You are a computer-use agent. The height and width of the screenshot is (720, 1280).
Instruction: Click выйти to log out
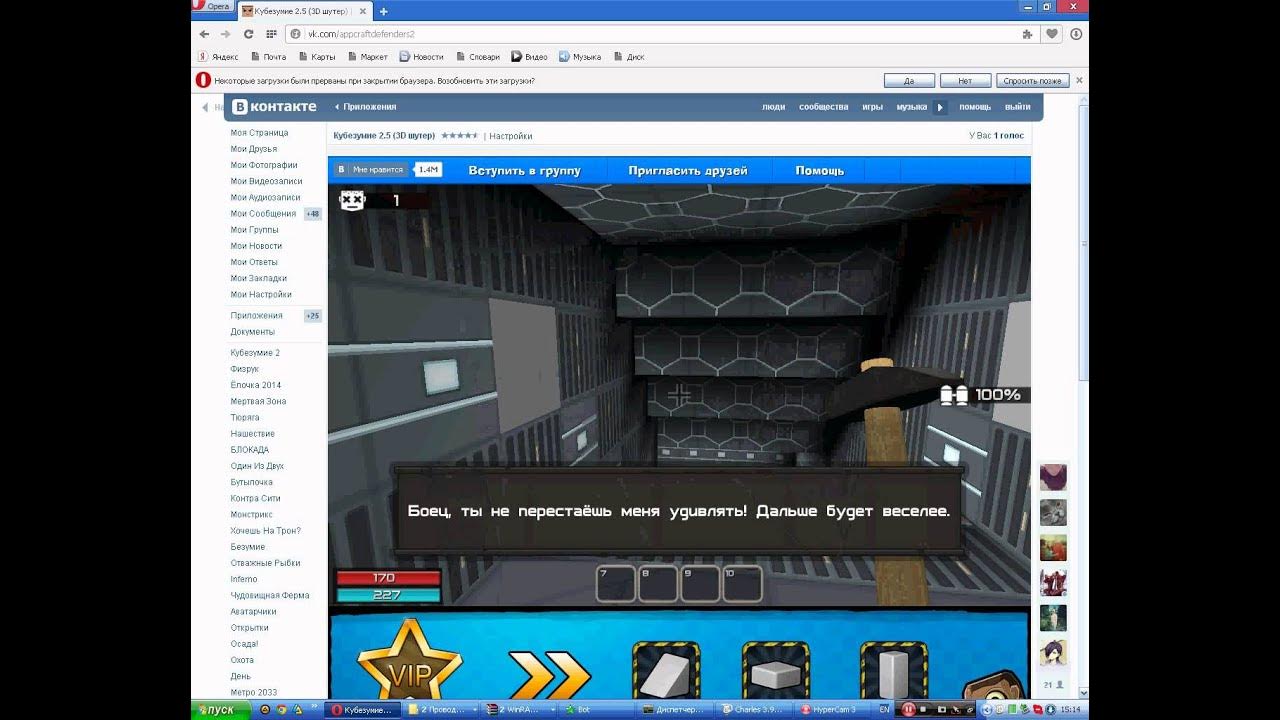[1017, 107]
